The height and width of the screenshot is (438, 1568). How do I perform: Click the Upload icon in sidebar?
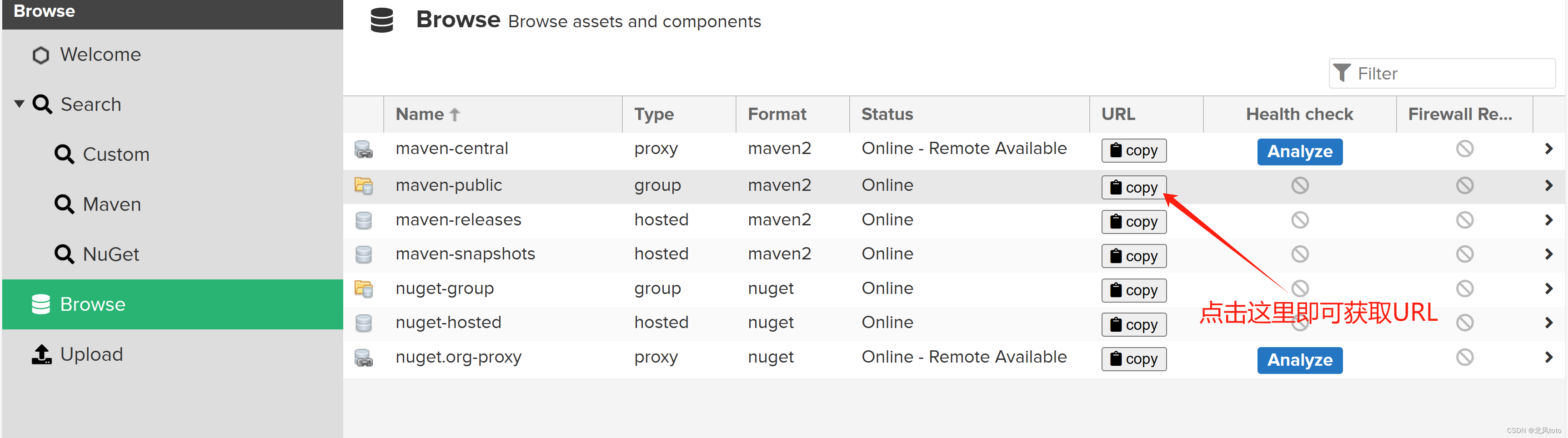tap(41, 354)
